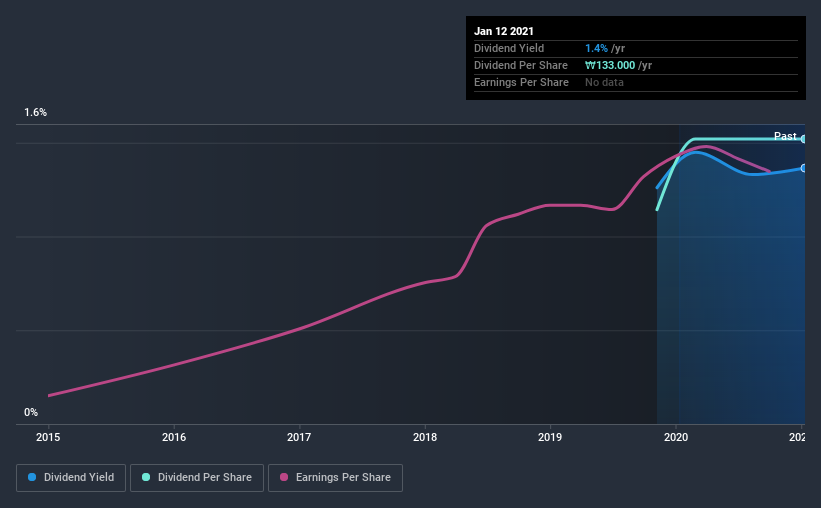Click the 2015 x-axis label
Viewport: 821px width, 508px height.
[x=49, y=437]
